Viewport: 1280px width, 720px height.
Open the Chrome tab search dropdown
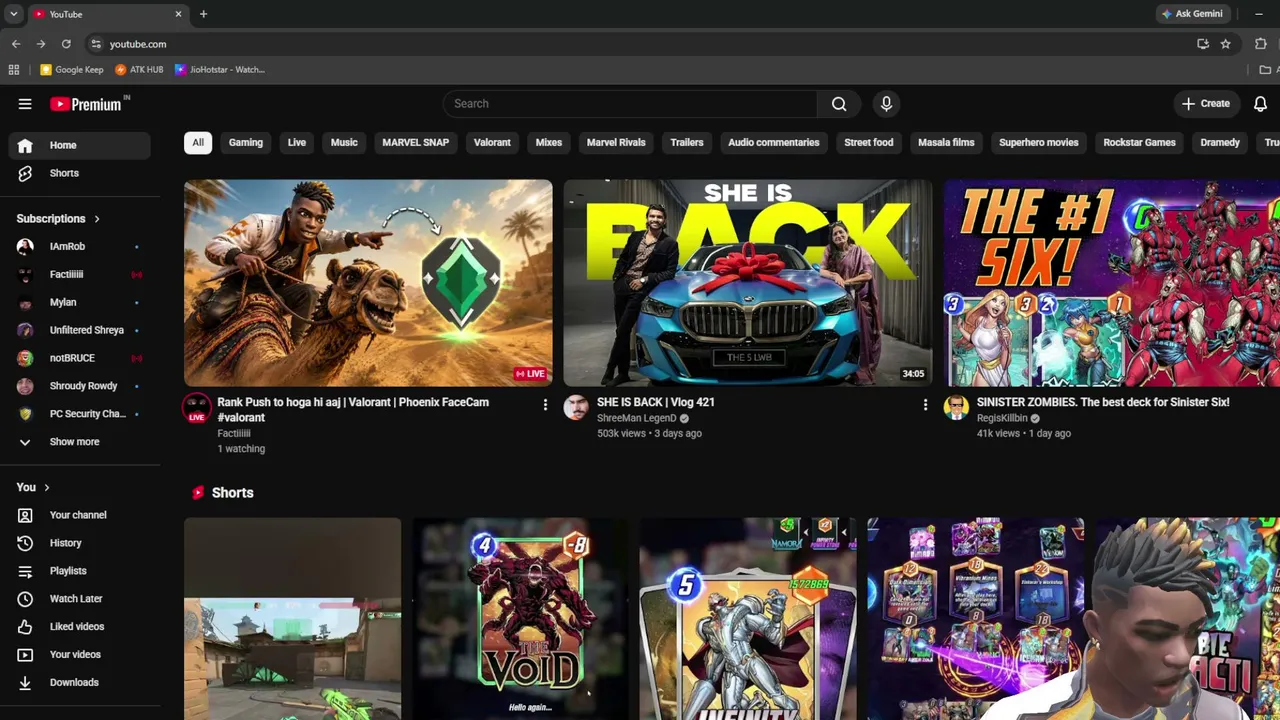pyautogui.click(x=13, y=14)
